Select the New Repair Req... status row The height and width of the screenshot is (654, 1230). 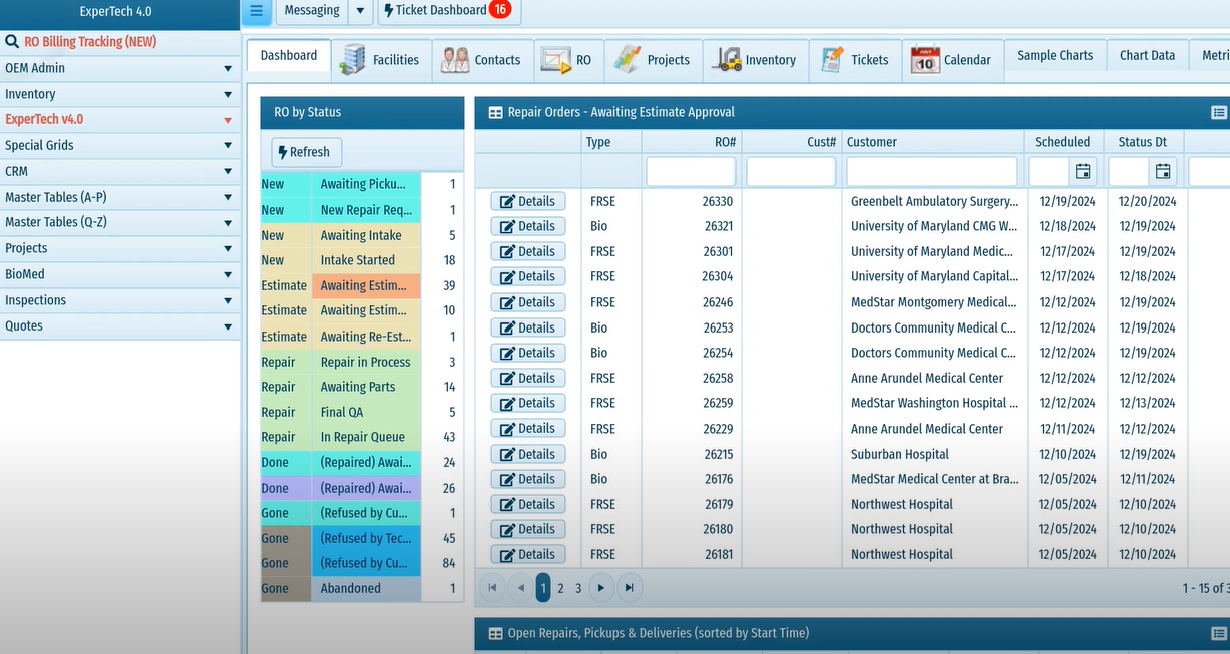(x=361, y=210)
